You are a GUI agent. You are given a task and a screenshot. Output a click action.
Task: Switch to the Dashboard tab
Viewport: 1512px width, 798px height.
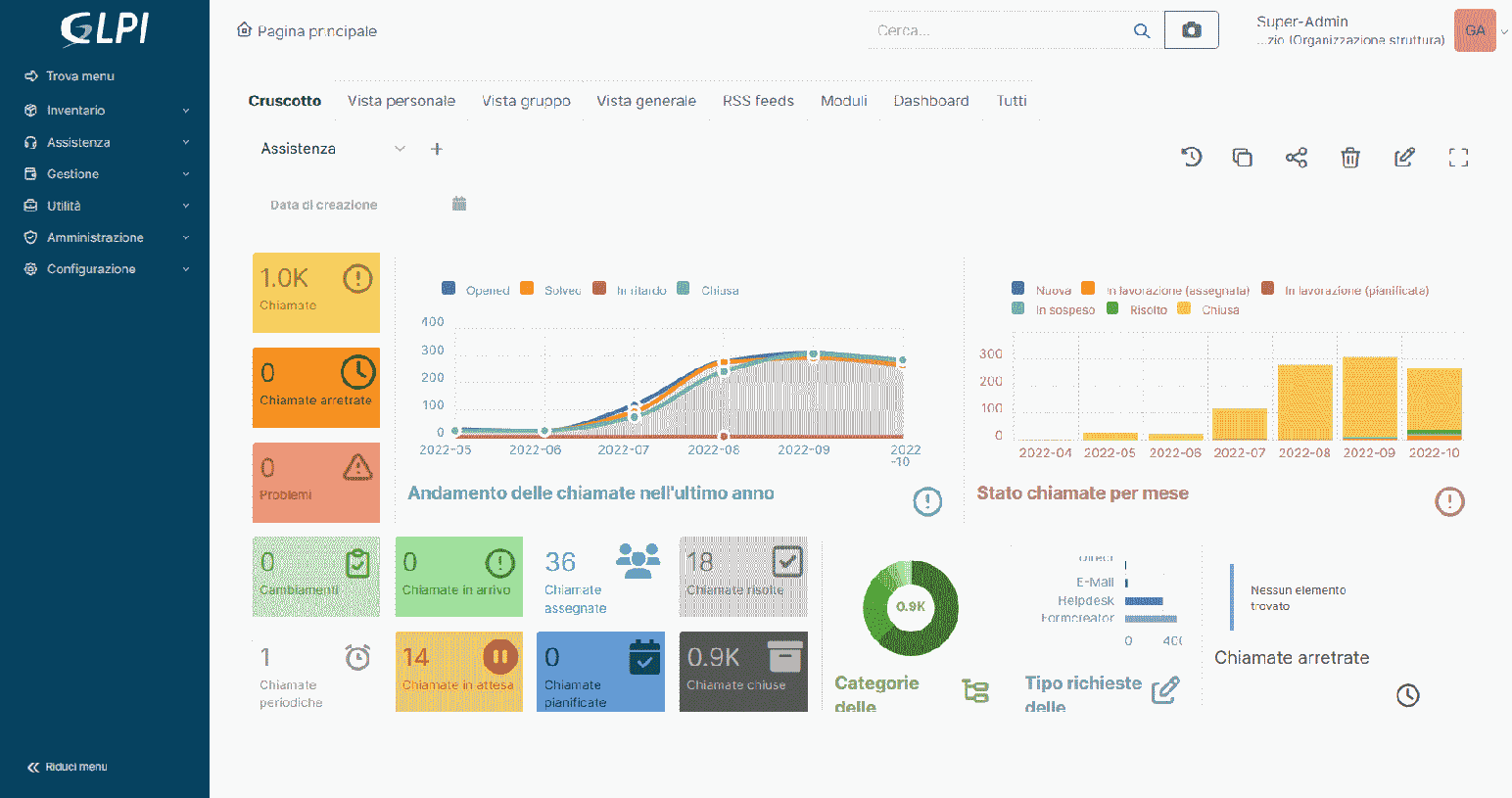pyautogui.click(x=931, y=101)
